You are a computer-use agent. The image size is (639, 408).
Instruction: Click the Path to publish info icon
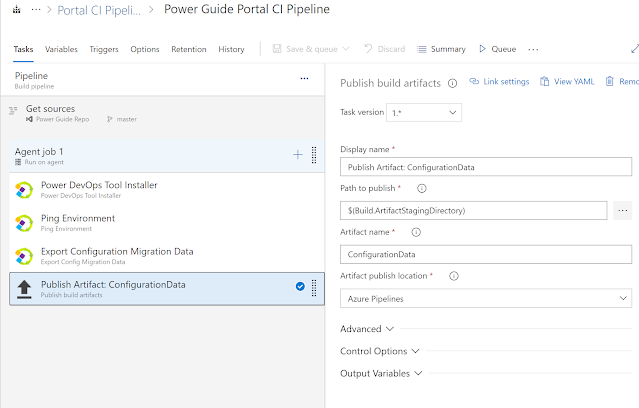click(421, 188)
